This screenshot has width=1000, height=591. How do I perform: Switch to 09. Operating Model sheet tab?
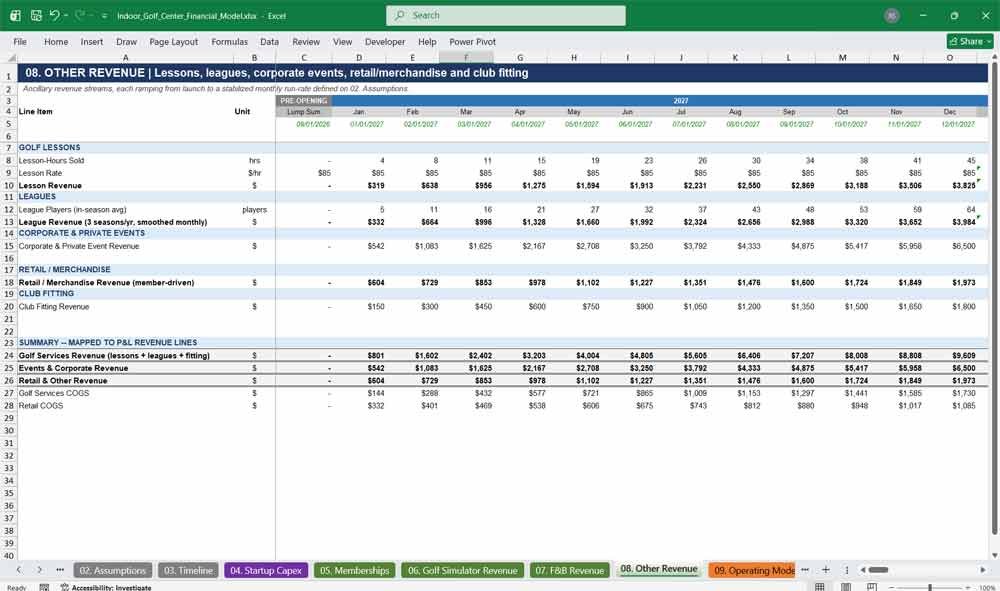click(x=753, y=571)
